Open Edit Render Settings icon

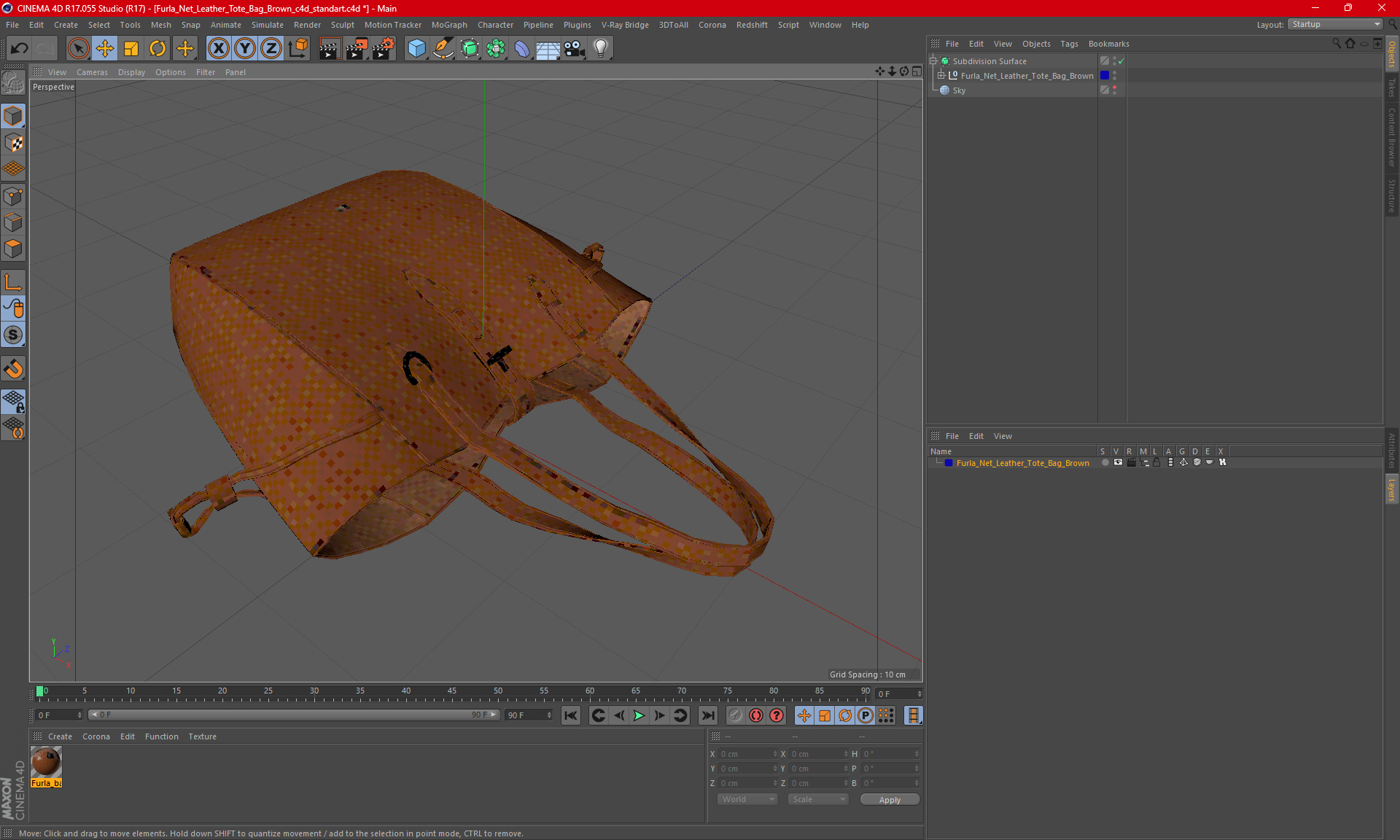pos(383,49)
